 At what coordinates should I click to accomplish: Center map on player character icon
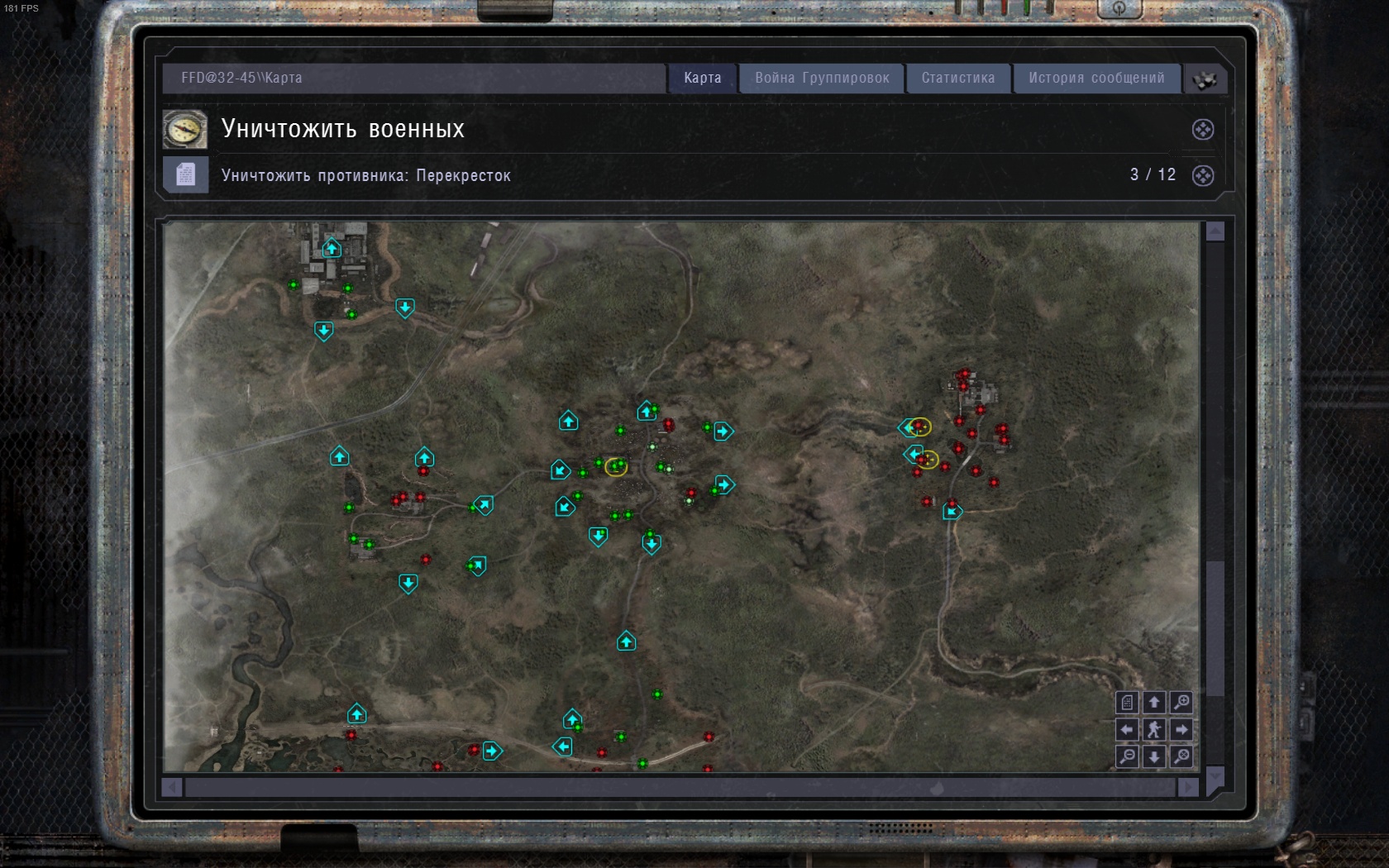pyautogui.click(x=1154, y=729)
